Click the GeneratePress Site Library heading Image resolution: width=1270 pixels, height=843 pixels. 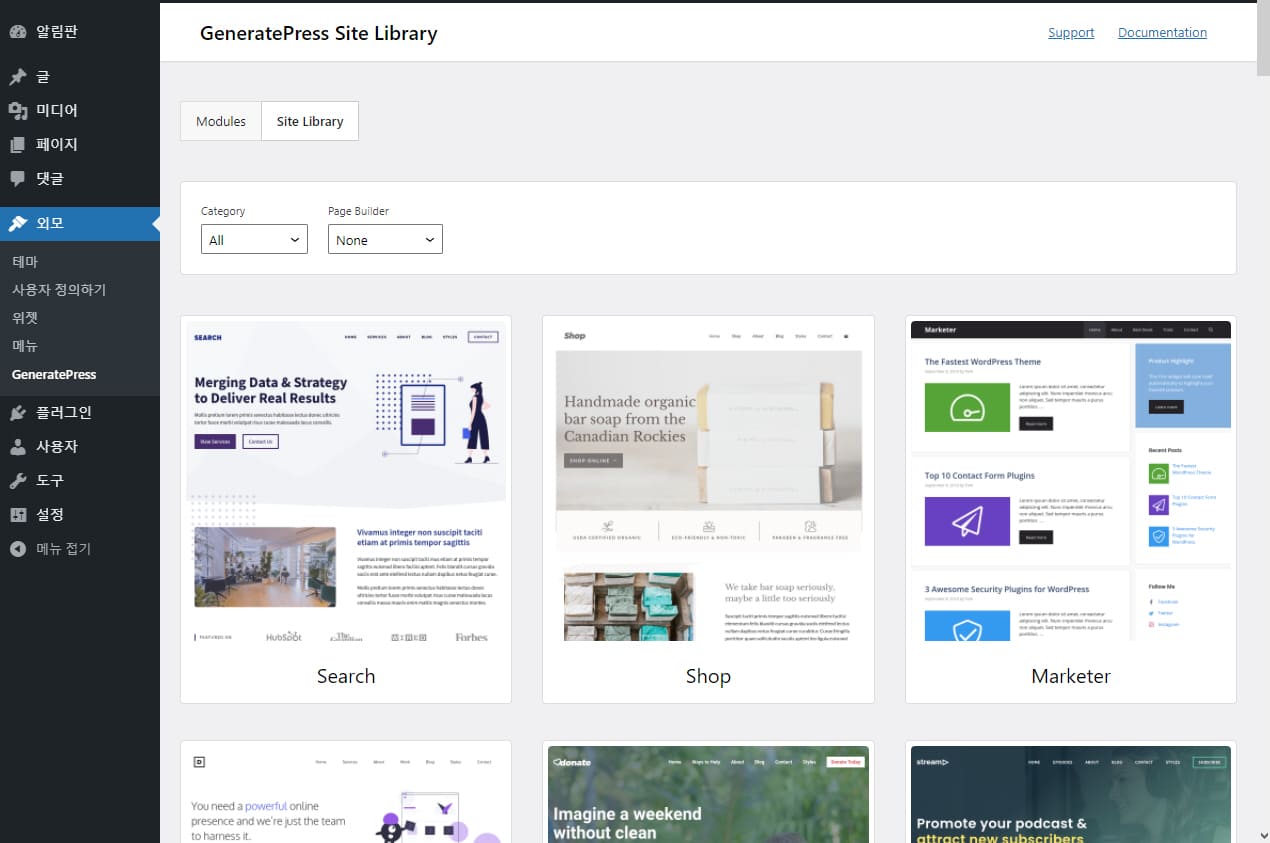[x=319, y=33]
